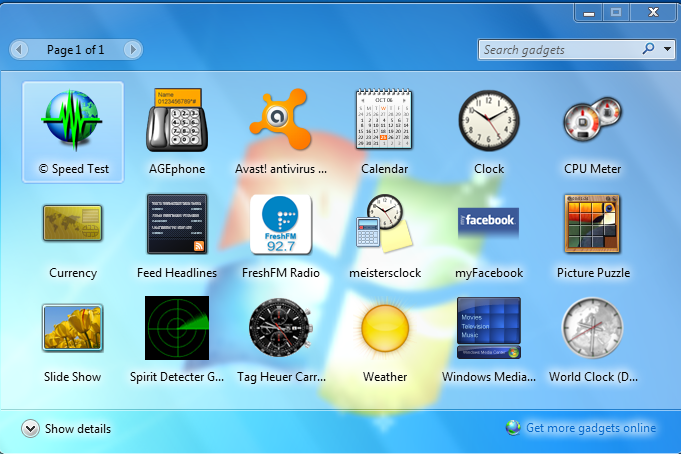Click the 'Spirit Detecter G...' label
This screenshot has height=454, width=681.
pos(177,377)
